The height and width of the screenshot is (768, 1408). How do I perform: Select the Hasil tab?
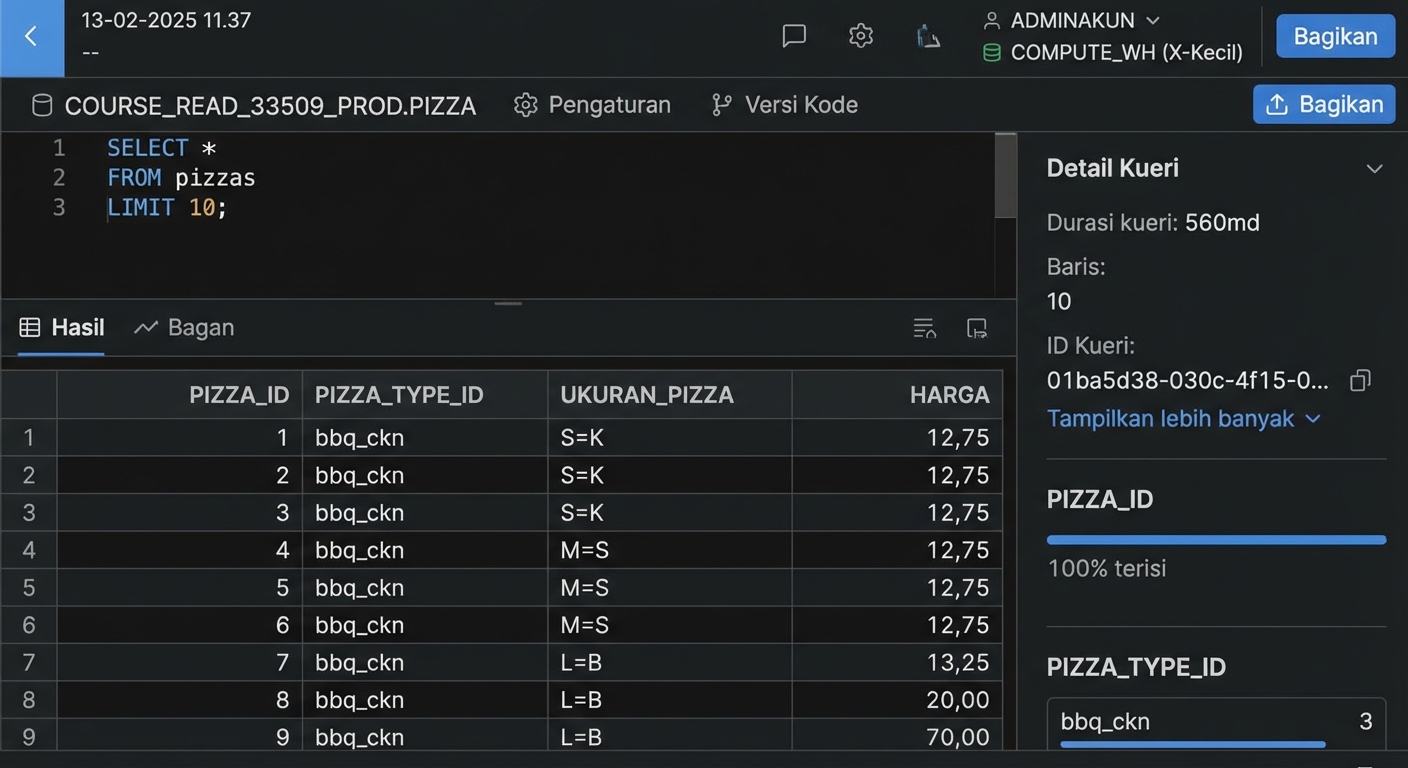pyautogui.click(x=62, y=328)
